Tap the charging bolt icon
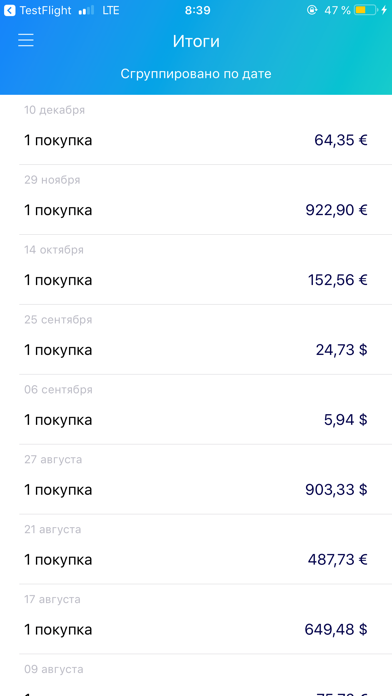The image size is (392, 696). (384, 10)
